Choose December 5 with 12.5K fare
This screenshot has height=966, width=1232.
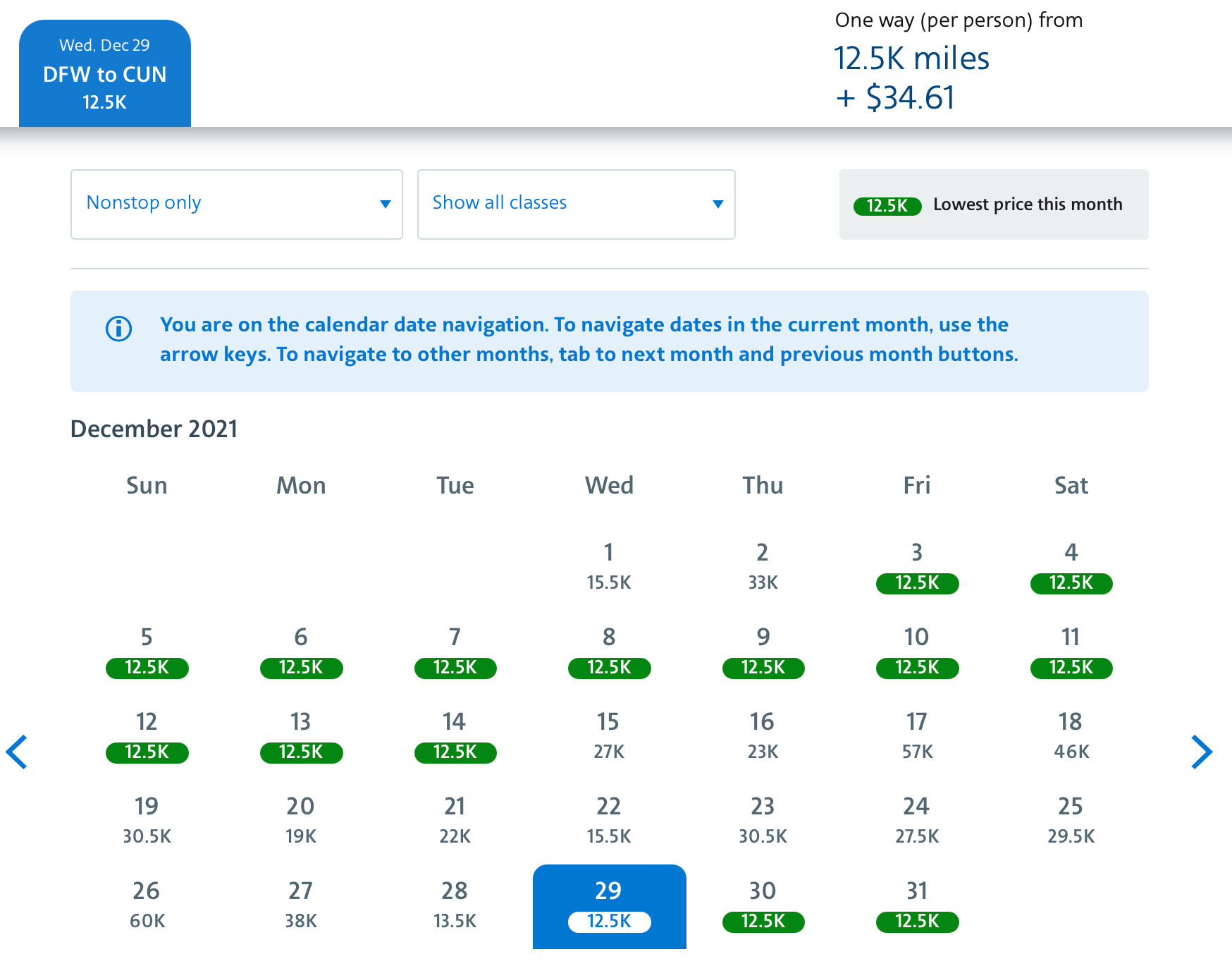coord(147,652)
